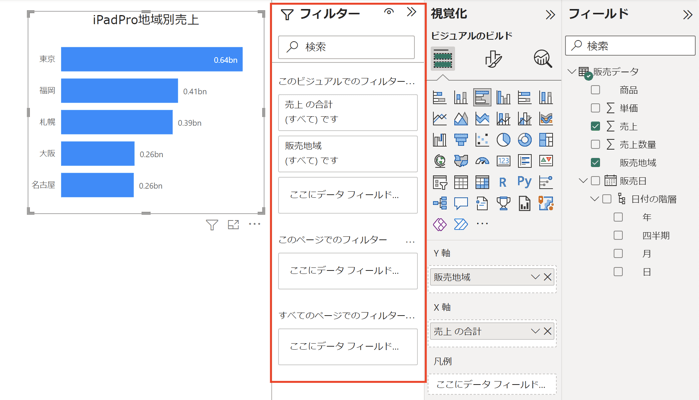The height and width of the screenshot is (400, 699).
Task: Add a Python (Py) visual
Action: coord(524,181)
